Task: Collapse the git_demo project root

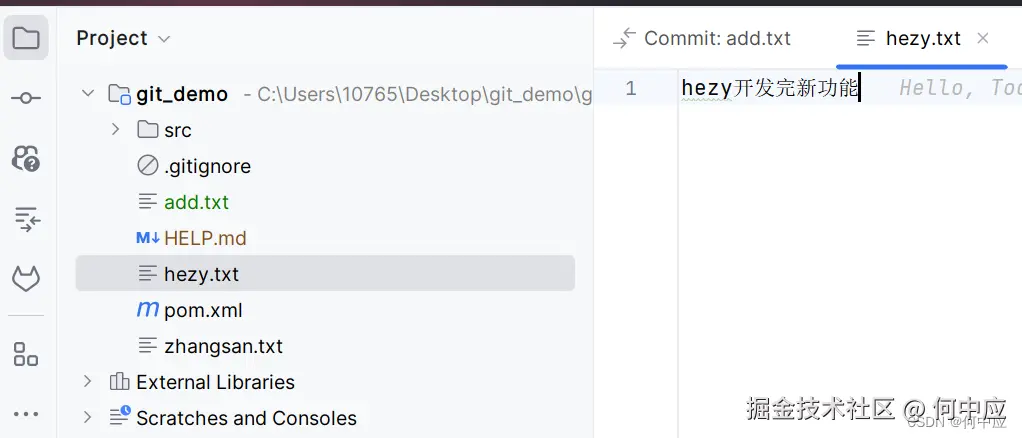Action: point(89,94)
